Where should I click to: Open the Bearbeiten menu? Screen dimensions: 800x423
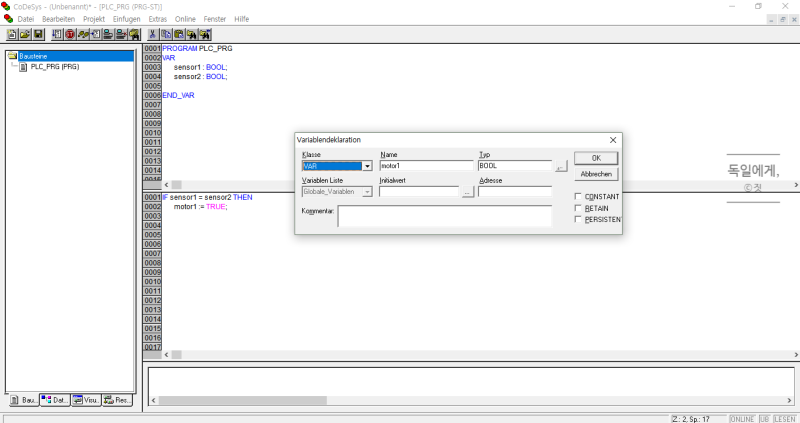[58, 19]
